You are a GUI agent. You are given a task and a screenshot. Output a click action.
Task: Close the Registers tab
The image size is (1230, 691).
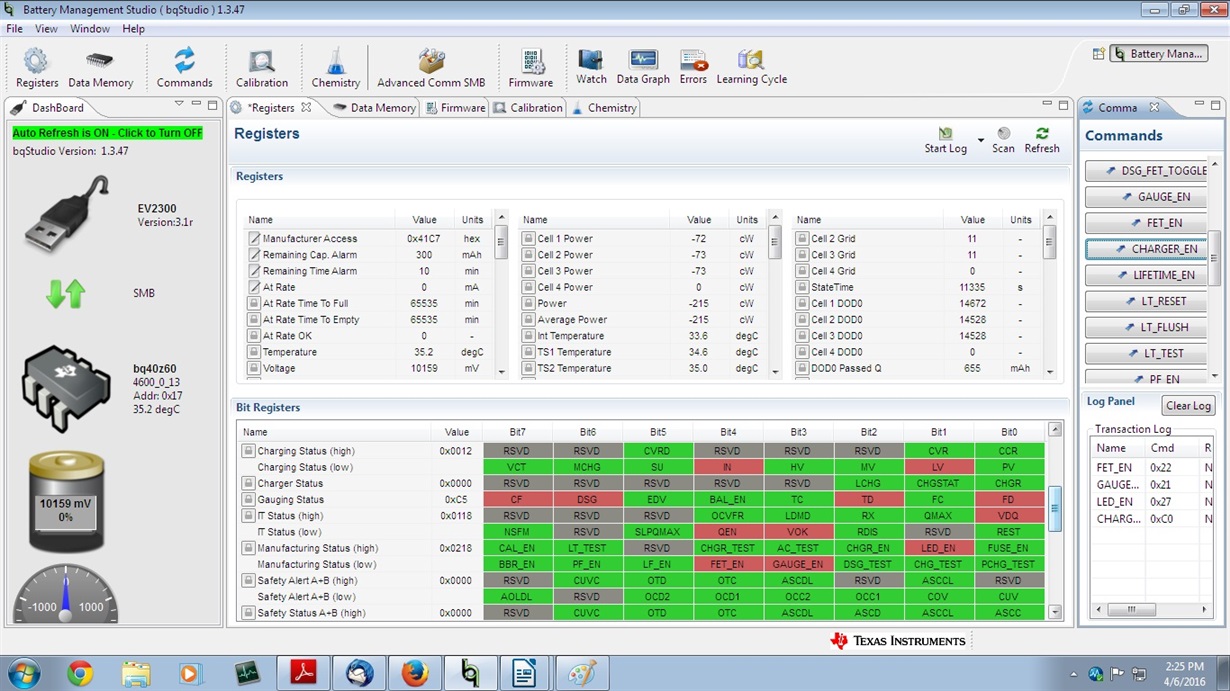pyautogui.click(x=306, y=107)
